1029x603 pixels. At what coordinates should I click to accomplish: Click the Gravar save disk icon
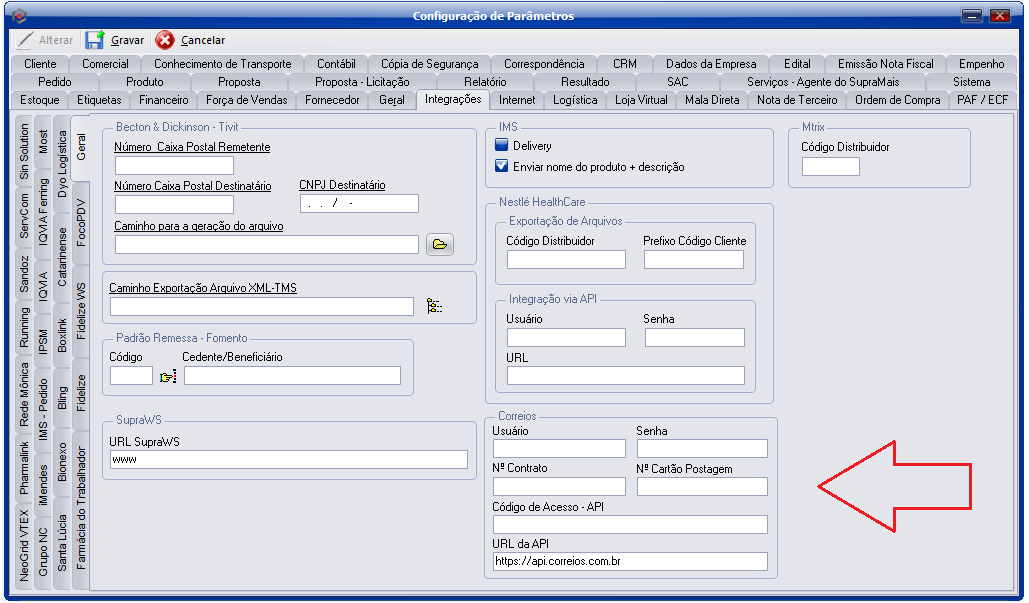point(95,40)
